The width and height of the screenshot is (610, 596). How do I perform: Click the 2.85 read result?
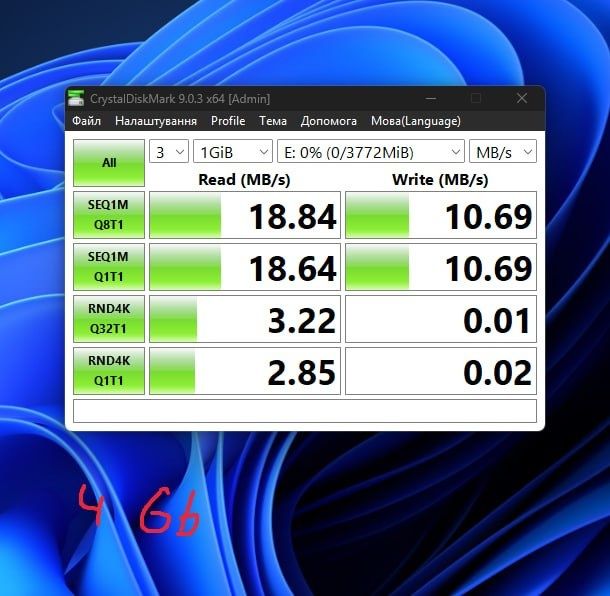245,371
